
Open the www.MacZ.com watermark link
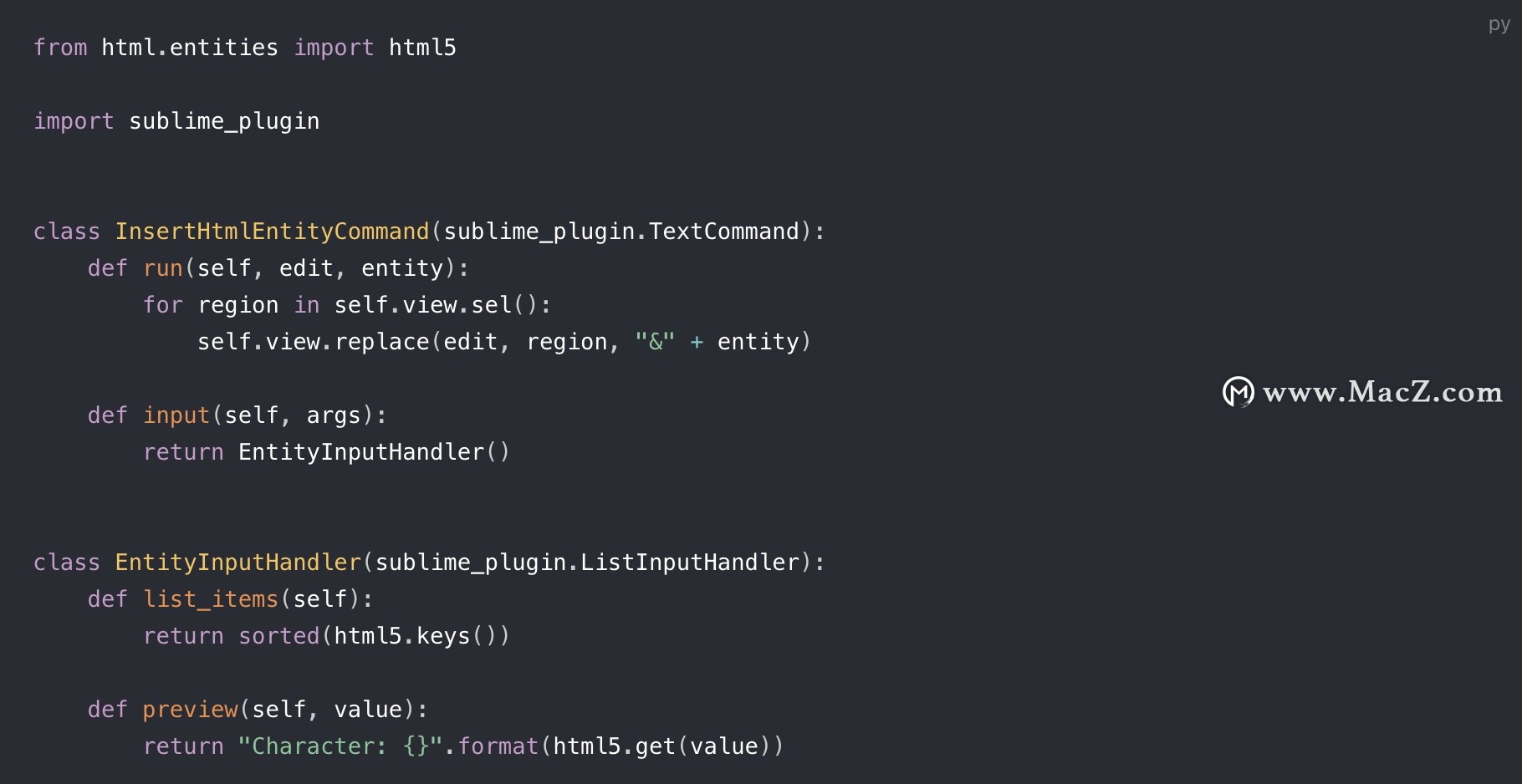pyautogui.click(x=1382, y=391)
